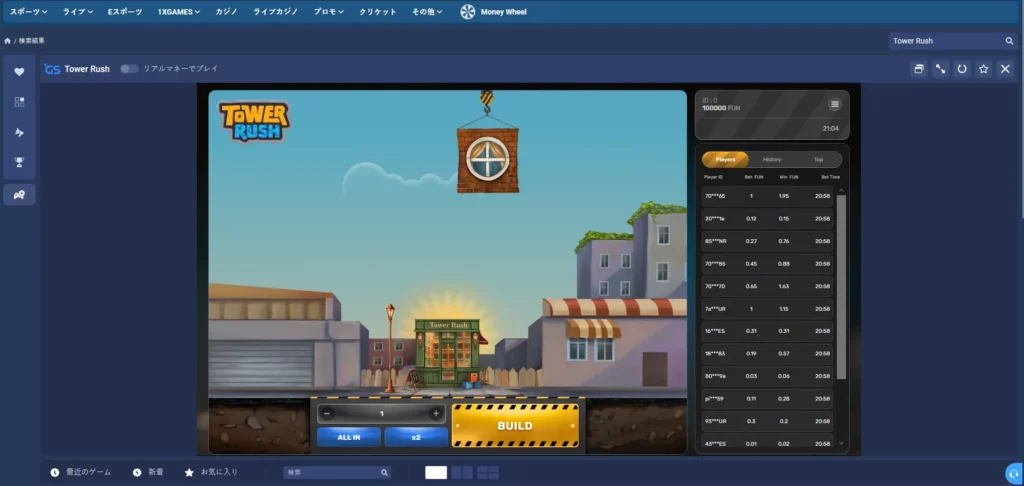1024x486 pixels.
Task: Open 最近のゲーム recent games
Action: click(x=89, y=472)
